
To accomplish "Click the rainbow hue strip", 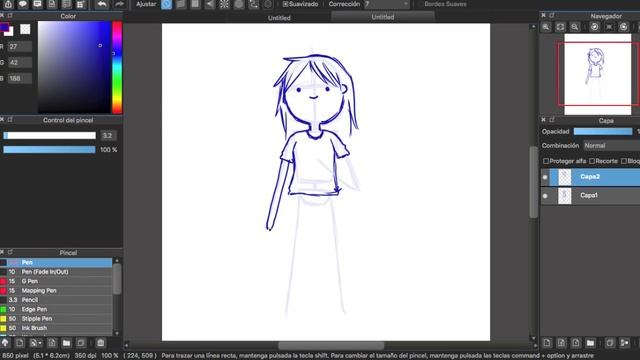I will 117,67.
